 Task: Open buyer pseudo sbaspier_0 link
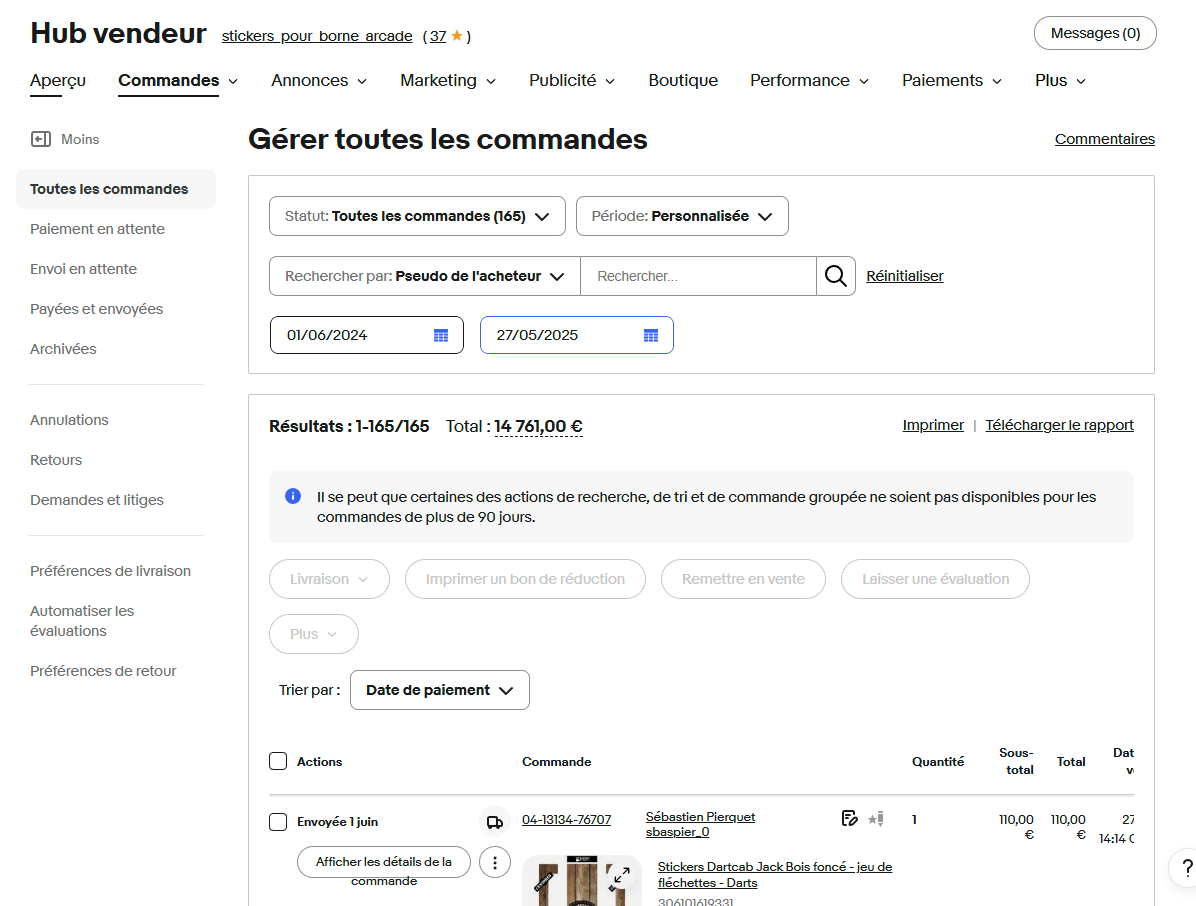click(677, 832)
